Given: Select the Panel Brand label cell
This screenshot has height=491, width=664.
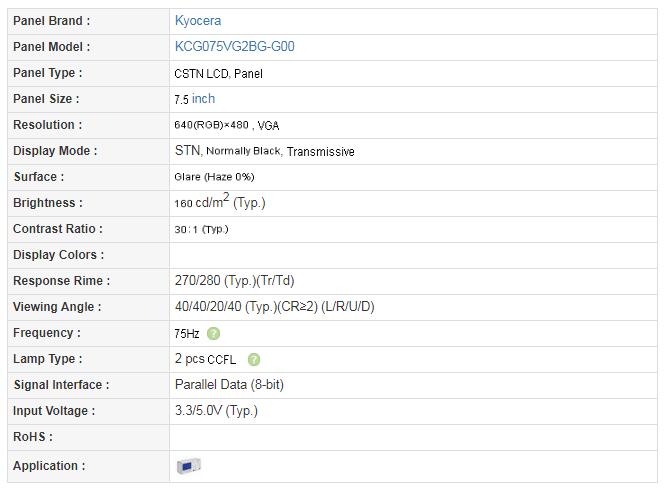Looking at the screenshot, I should point(89,21).
